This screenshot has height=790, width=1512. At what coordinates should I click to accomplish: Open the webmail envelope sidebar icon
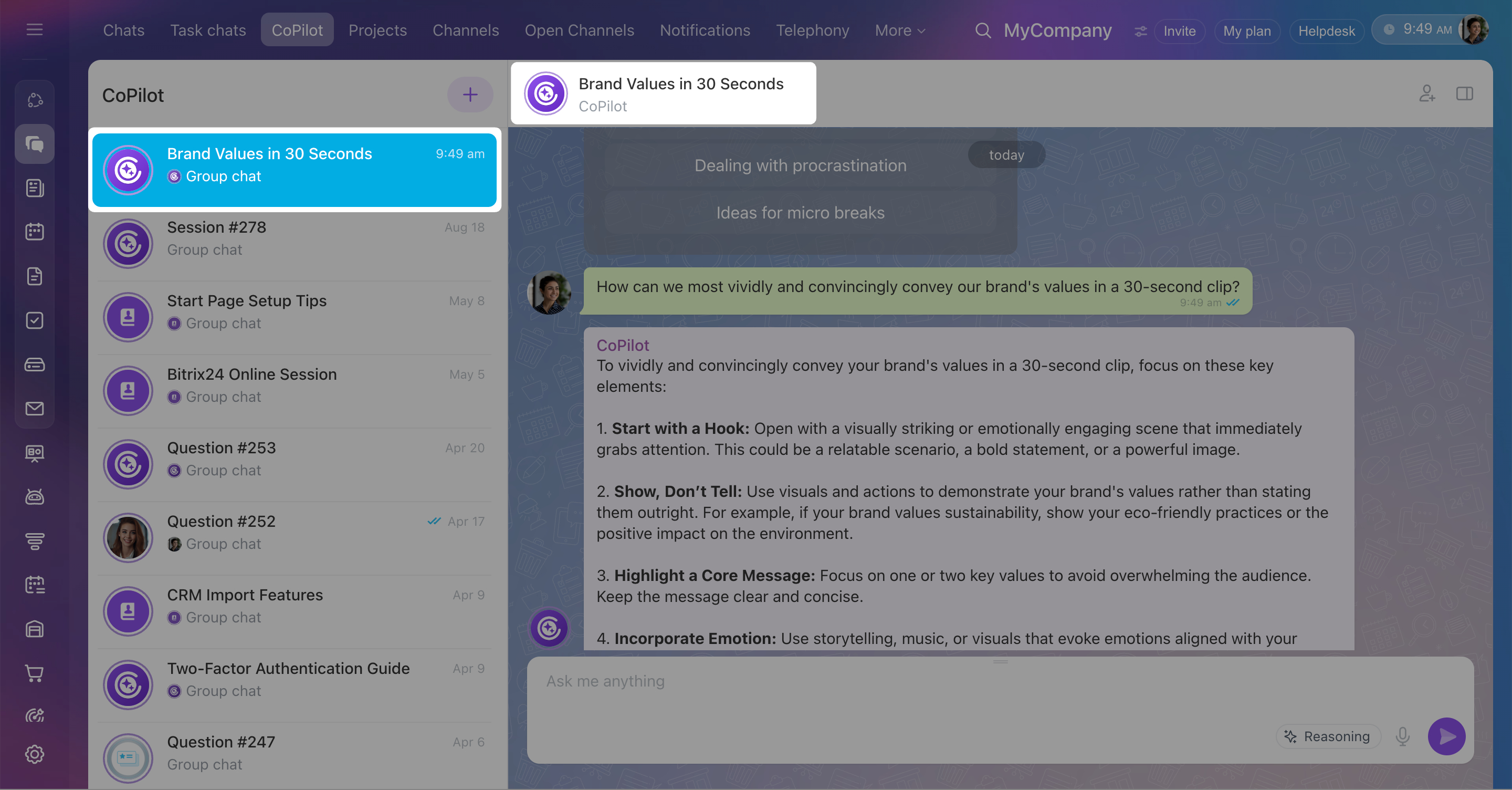[35, 409]
